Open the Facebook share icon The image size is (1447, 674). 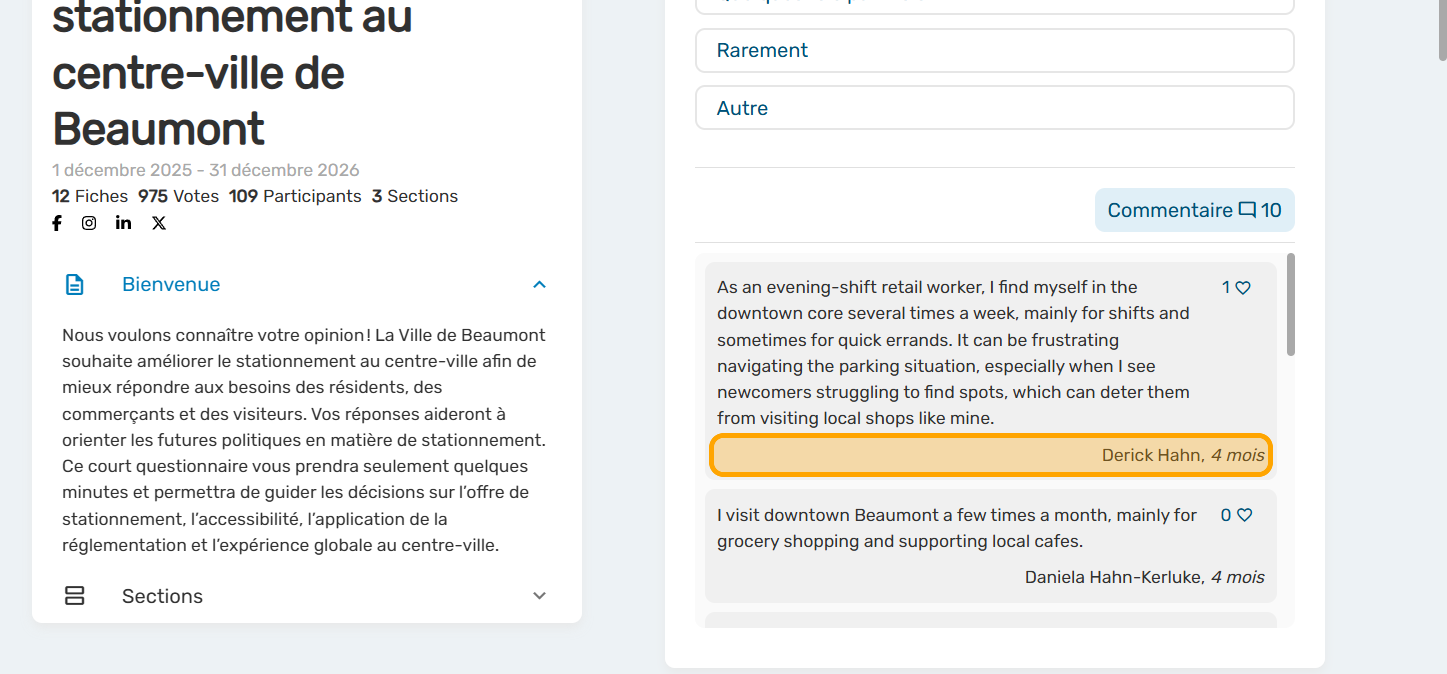click(x=57, y=223)
